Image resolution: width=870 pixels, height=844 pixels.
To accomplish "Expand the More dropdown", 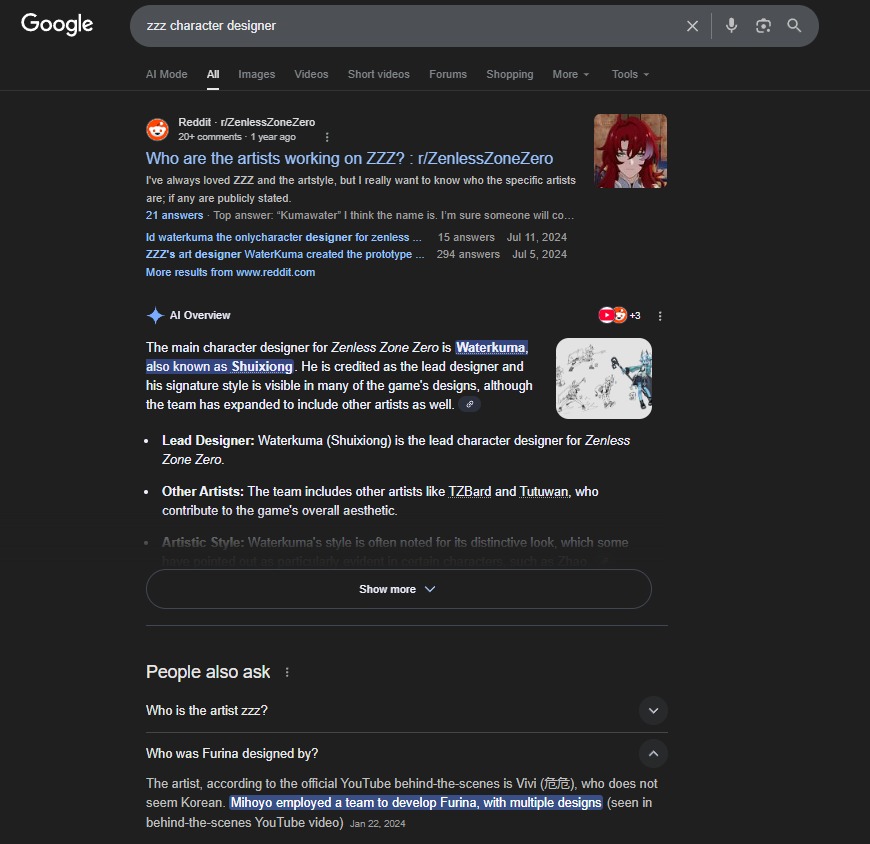I will click(x=570, y=74).
